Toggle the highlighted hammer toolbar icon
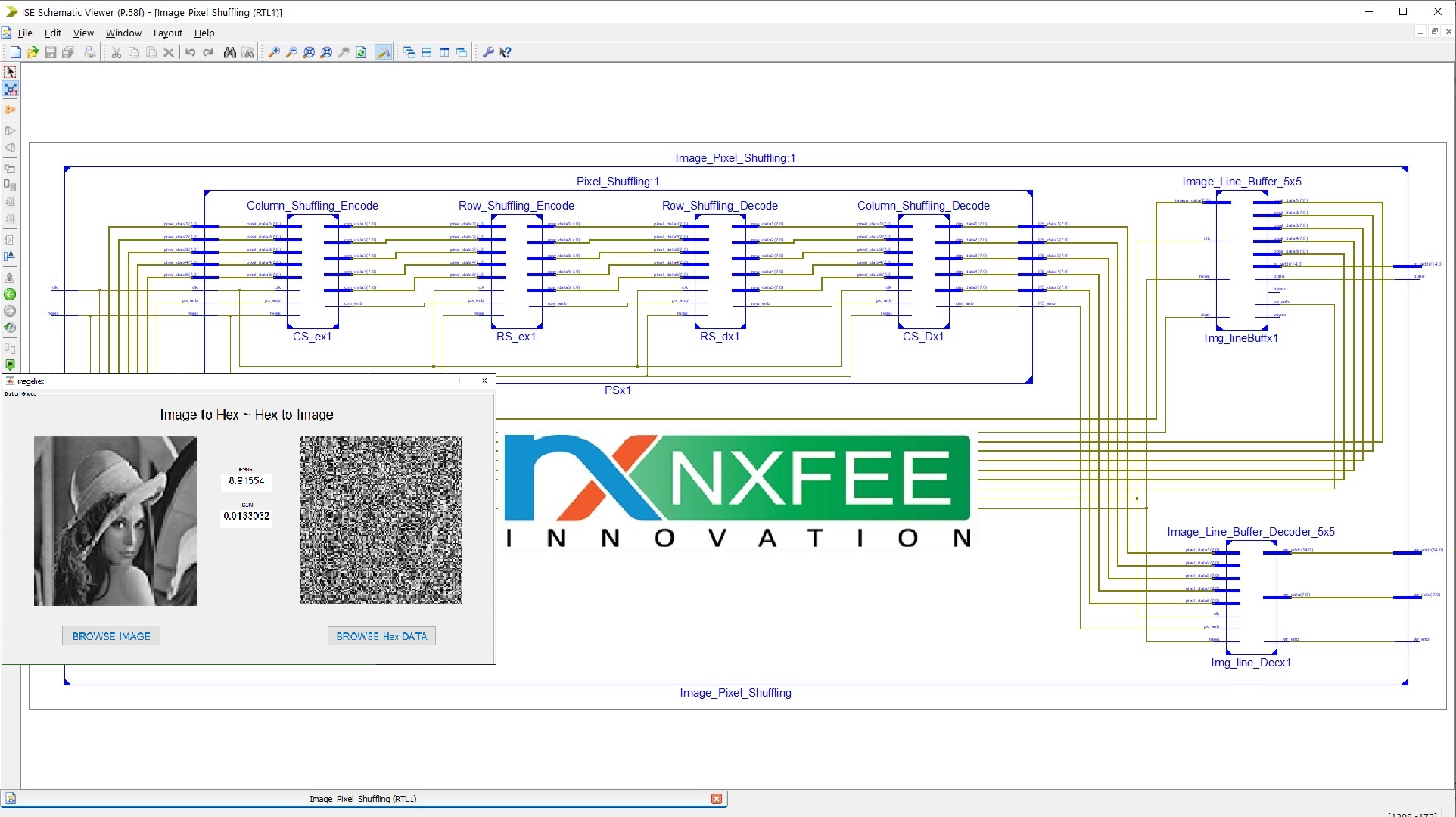Image resolution: width=1456 pixels, height=817 pixels. [384, 52]
